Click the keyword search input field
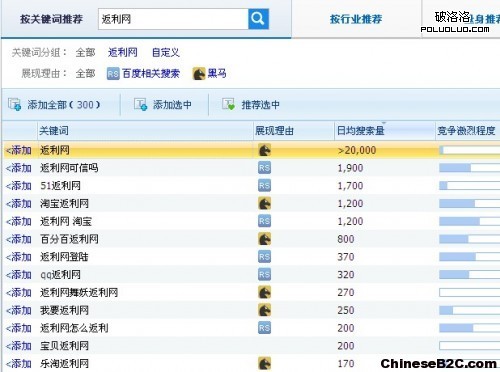500x372 pixels. [173, 19]
